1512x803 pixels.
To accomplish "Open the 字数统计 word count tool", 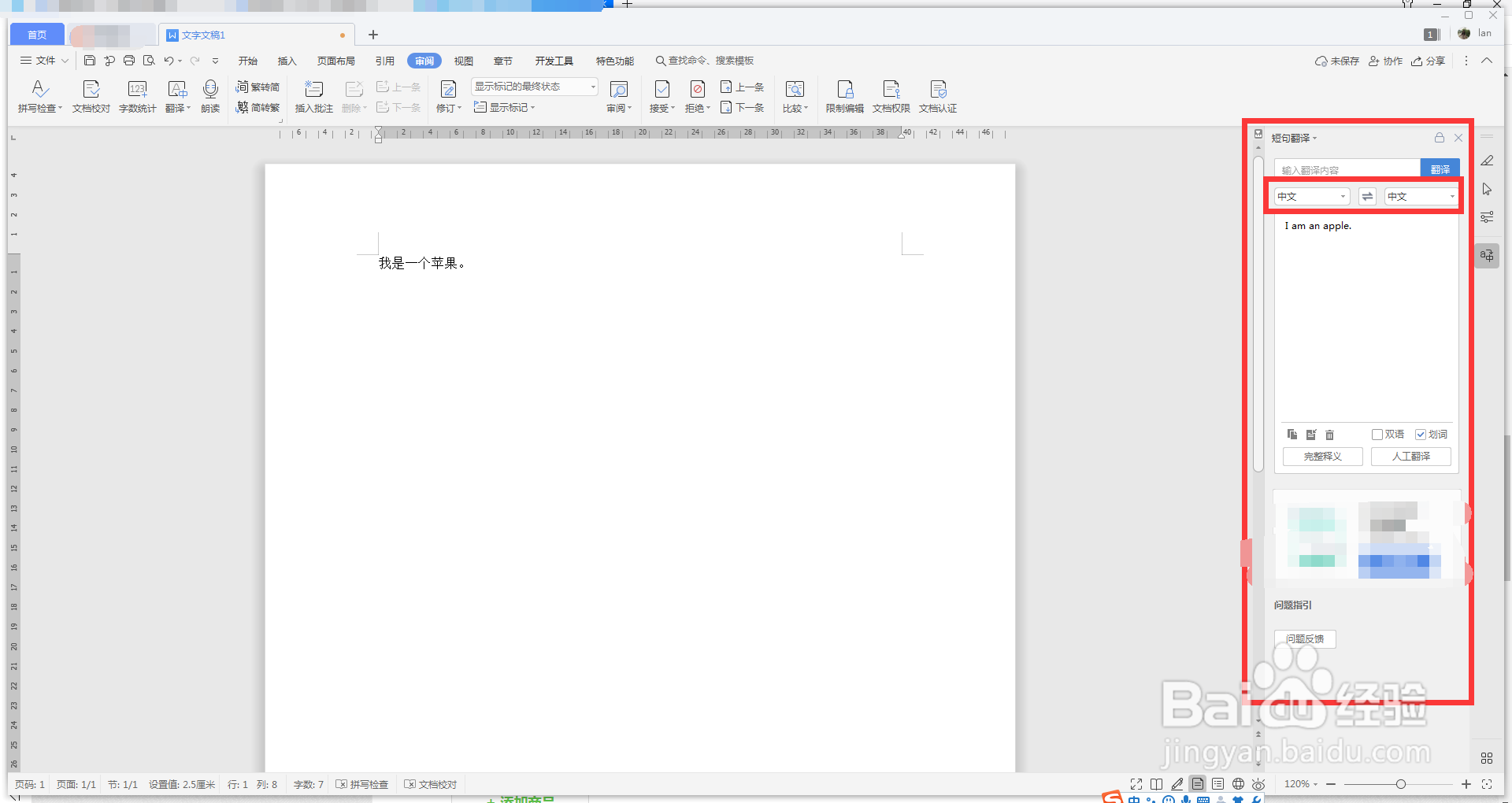I will pyautogui.click(x=137, y=96).
